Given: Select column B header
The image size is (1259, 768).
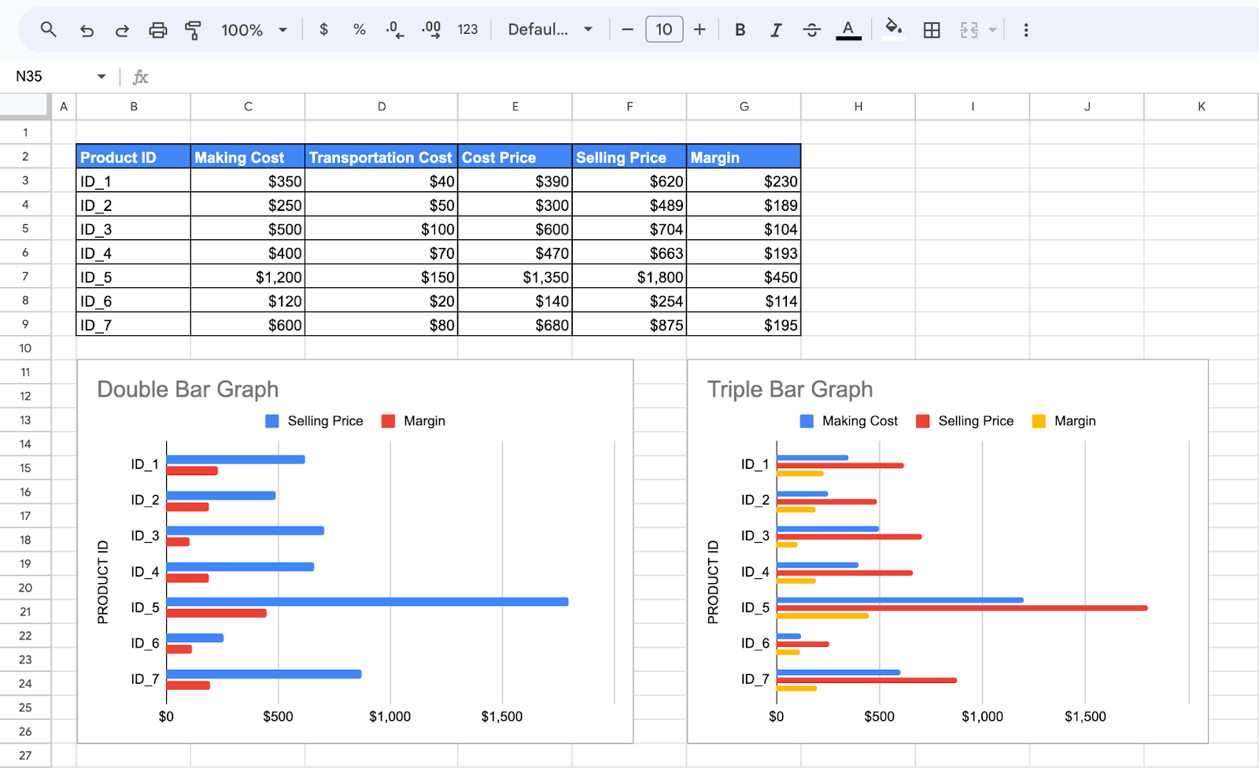Looking at the screenshot, I should pyautogui.click(x=133, y=106).
